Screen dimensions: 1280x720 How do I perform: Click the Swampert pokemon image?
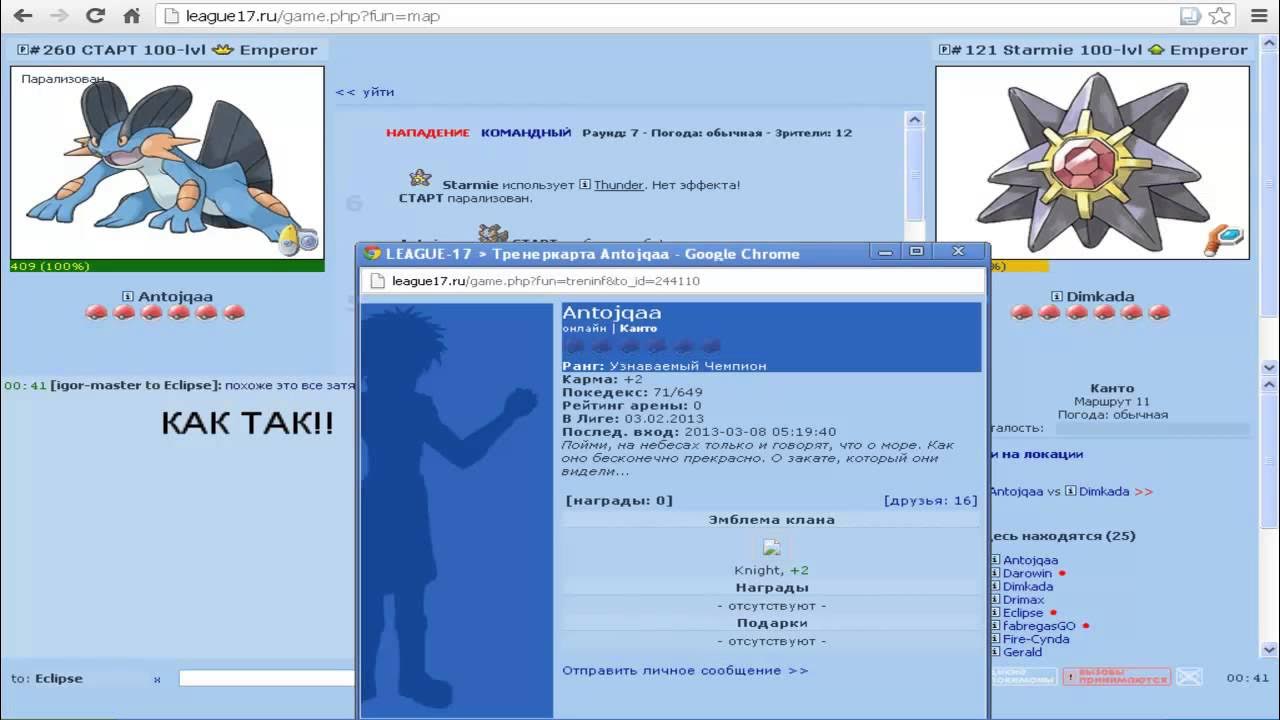pyautogui.click(x=167, y=163)
